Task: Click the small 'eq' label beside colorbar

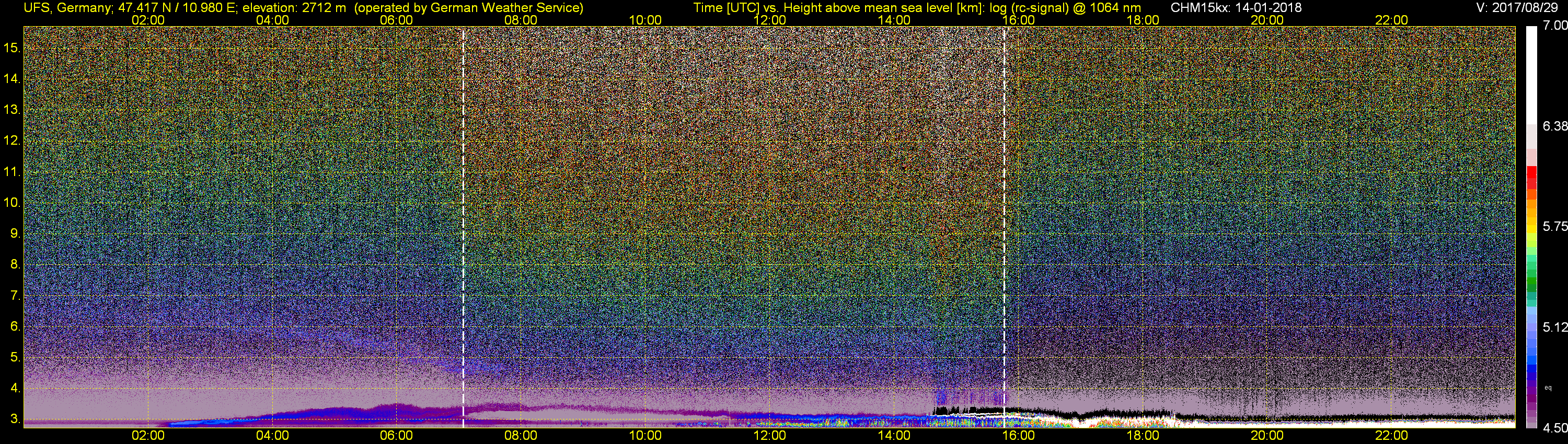Action: (1548, 388)
